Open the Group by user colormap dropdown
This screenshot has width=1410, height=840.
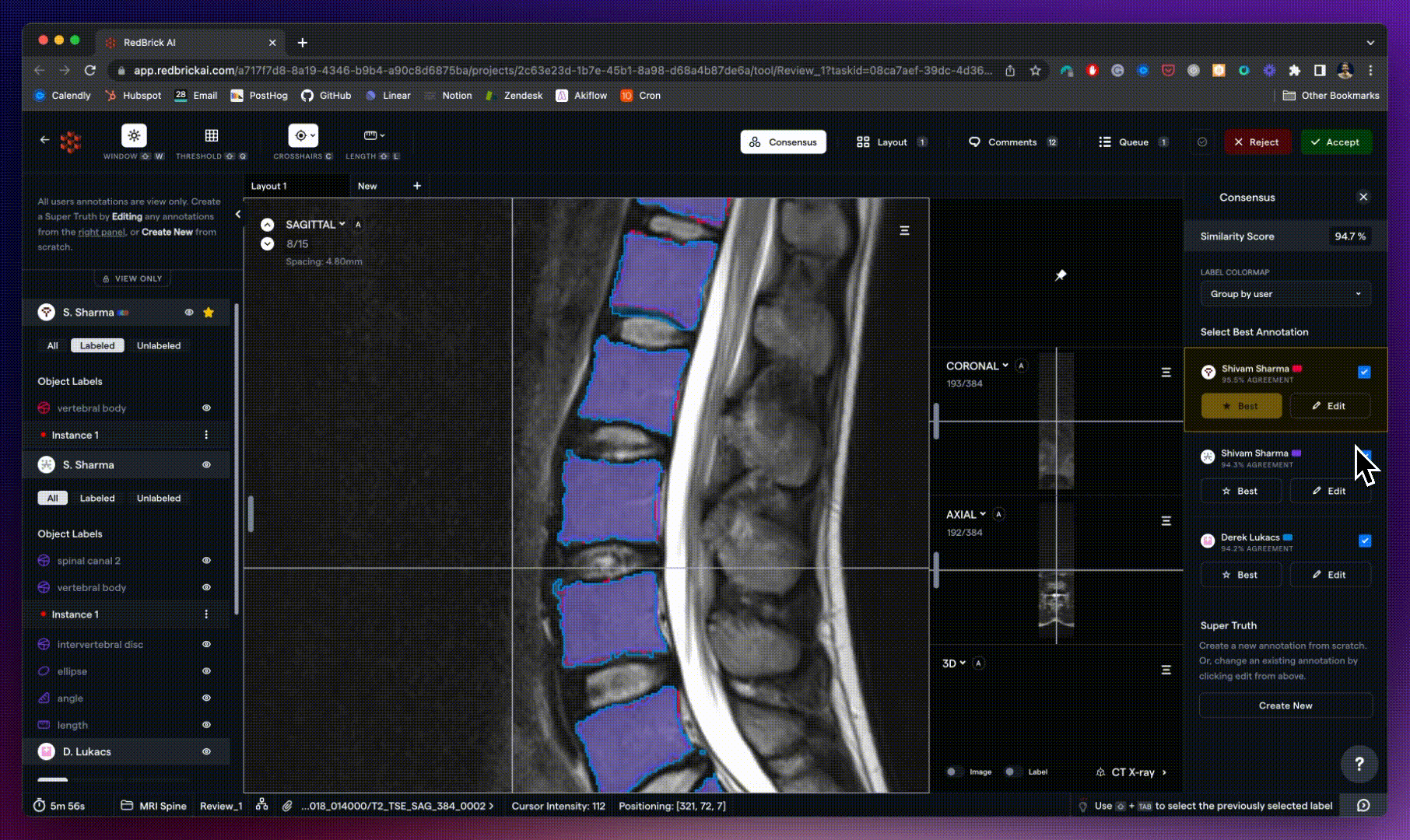pos(1285,294)
